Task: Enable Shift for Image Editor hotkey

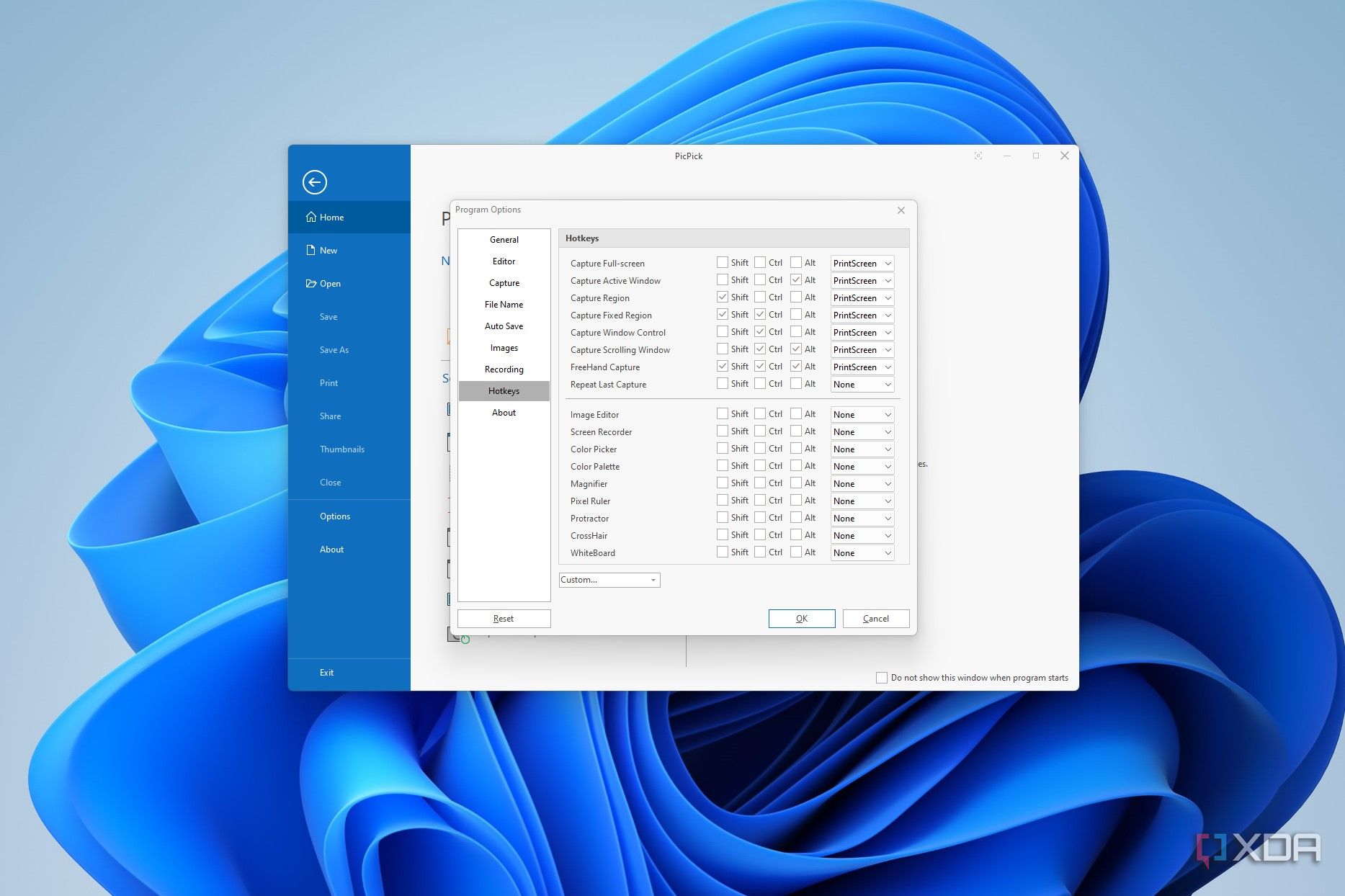Action: pos(722,414)
